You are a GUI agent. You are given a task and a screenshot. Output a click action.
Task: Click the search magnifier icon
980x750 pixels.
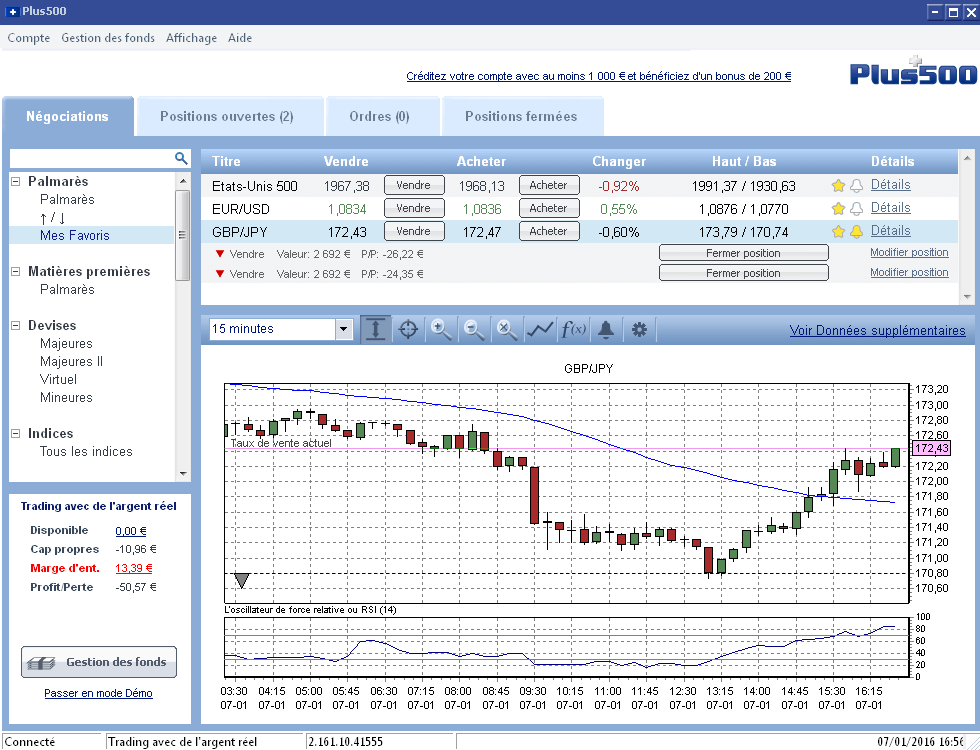coord(181,158)
